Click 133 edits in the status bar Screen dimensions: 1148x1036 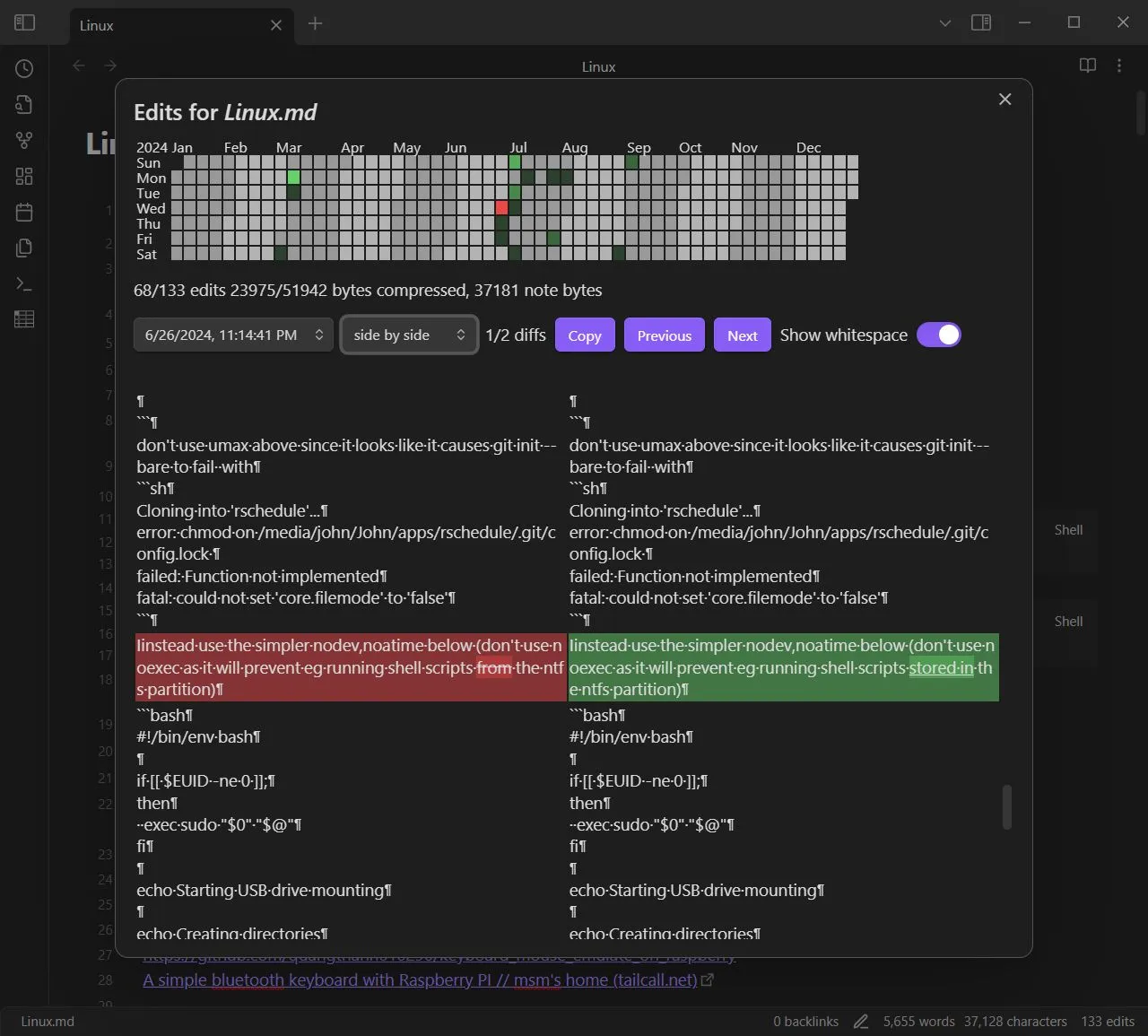click(x=1108, y=1021)
